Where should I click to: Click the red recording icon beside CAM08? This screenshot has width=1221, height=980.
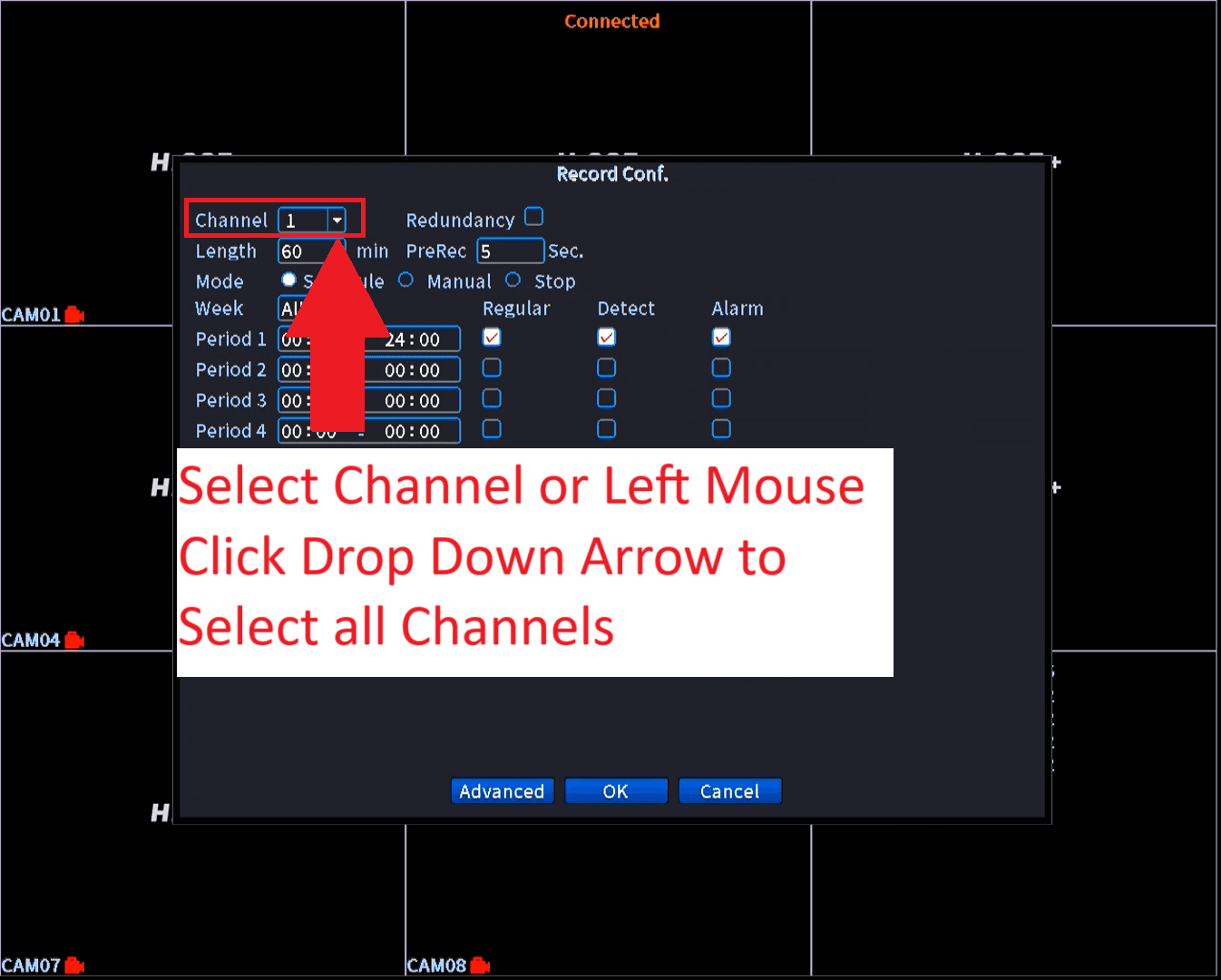pos(480,965)
